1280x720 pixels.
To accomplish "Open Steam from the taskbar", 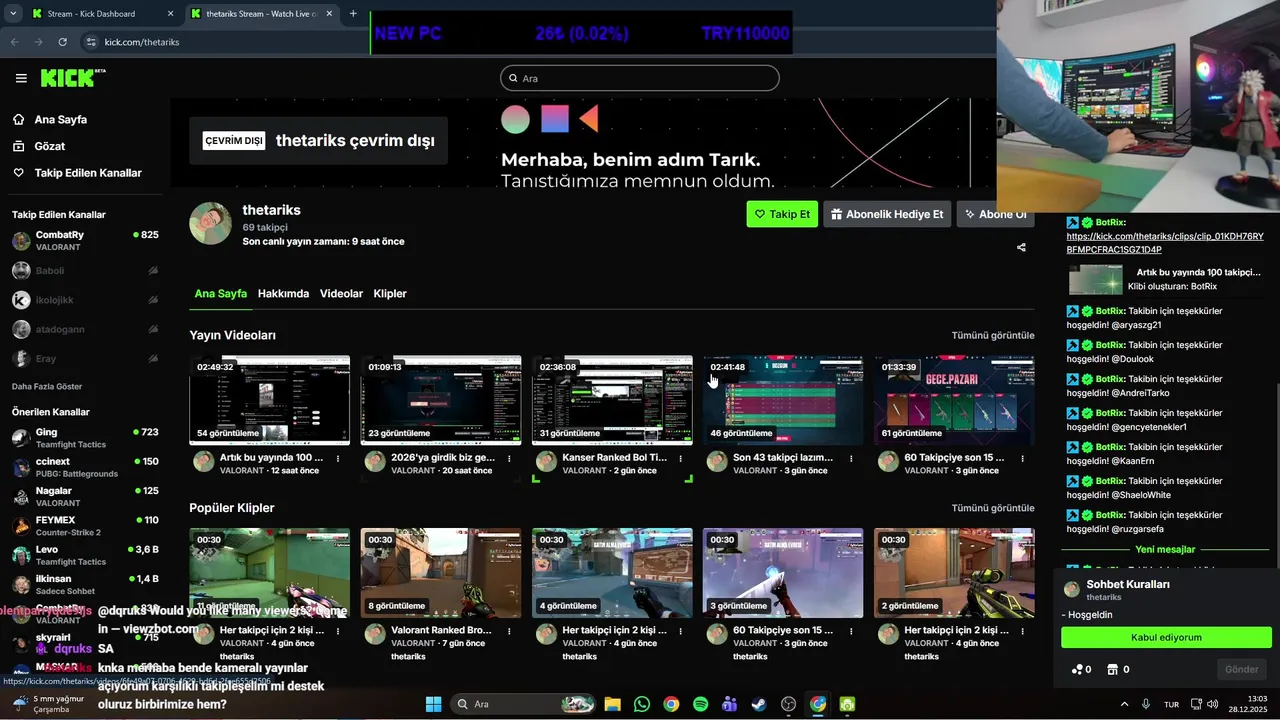I will [759, 704].
